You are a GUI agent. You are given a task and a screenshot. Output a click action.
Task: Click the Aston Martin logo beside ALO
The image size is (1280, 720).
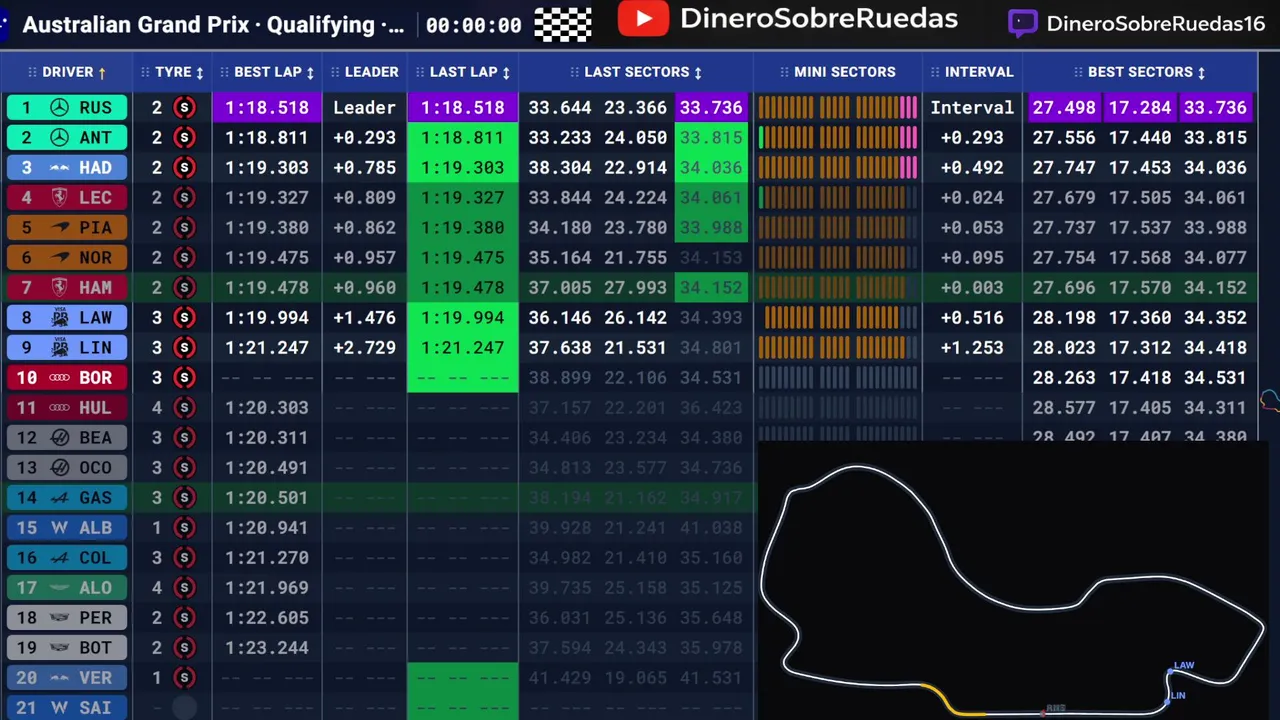(x=59, y=587)
